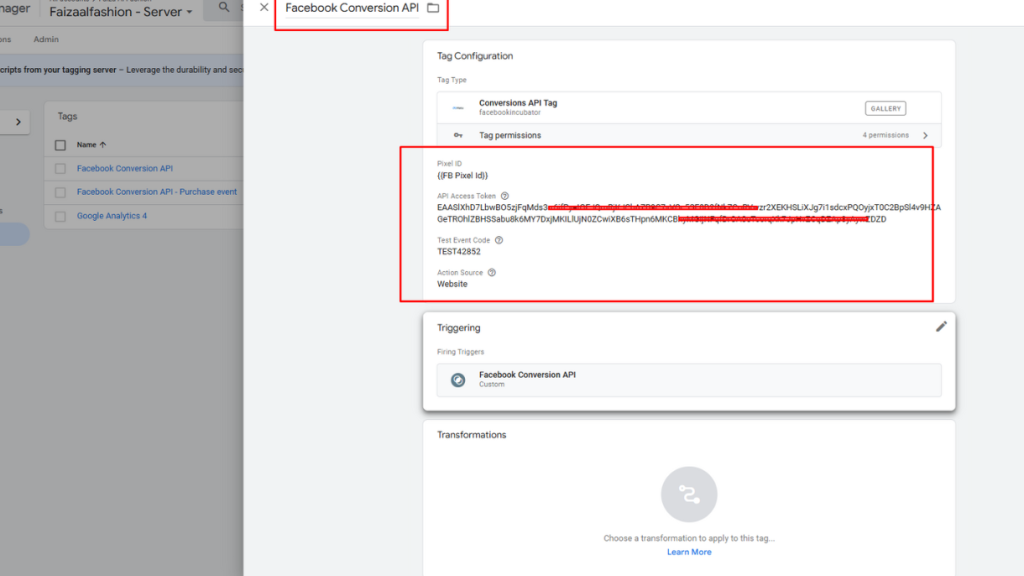Screen dimensions: 1024x576
Task: Click the Action Source value Website
Action: pyautogui.click(x=452, y=284)
